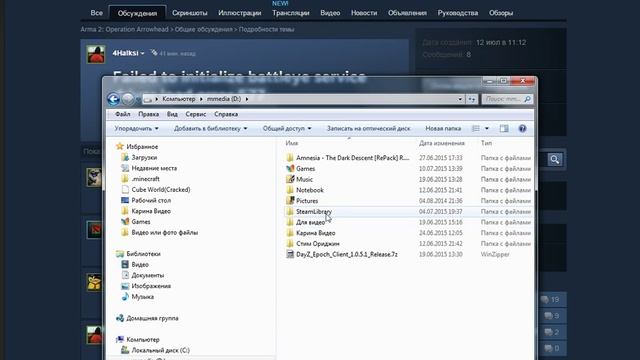Change view using the view icon
Image resolution: width=640 pixels, height=360 pixels.
[476, 129]
